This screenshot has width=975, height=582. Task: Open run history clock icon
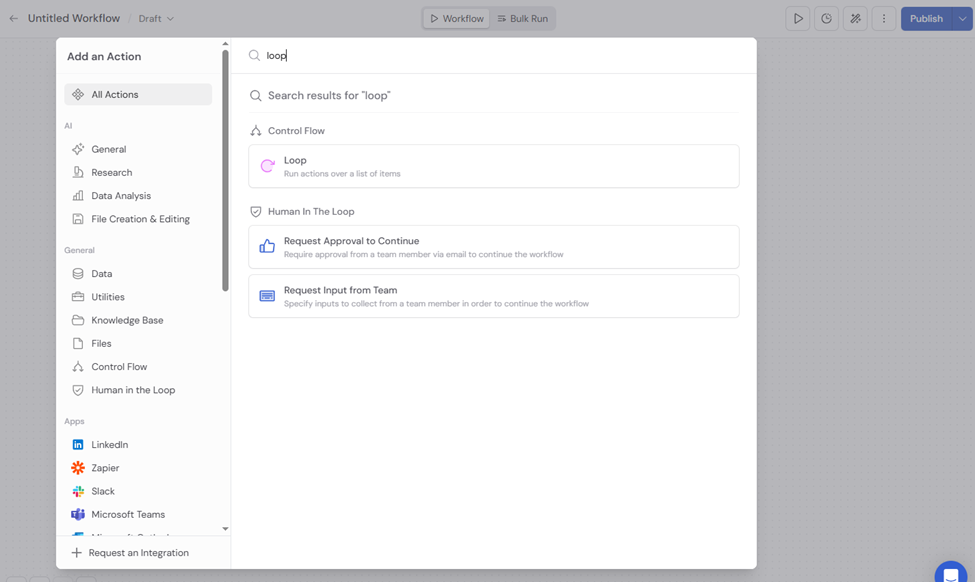(x=826, y=19)
